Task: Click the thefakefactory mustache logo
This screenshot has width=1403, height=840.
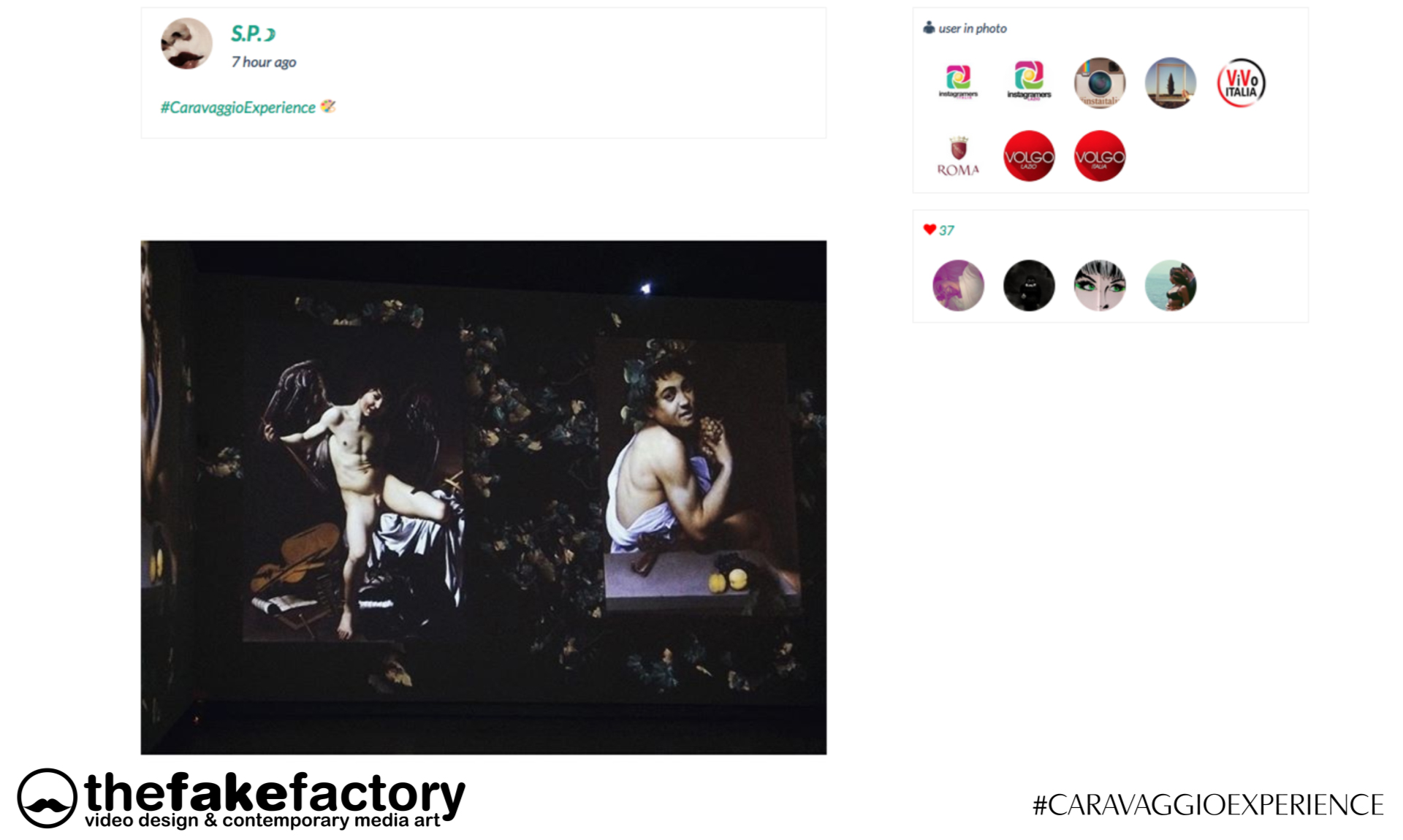Action: 47,798
